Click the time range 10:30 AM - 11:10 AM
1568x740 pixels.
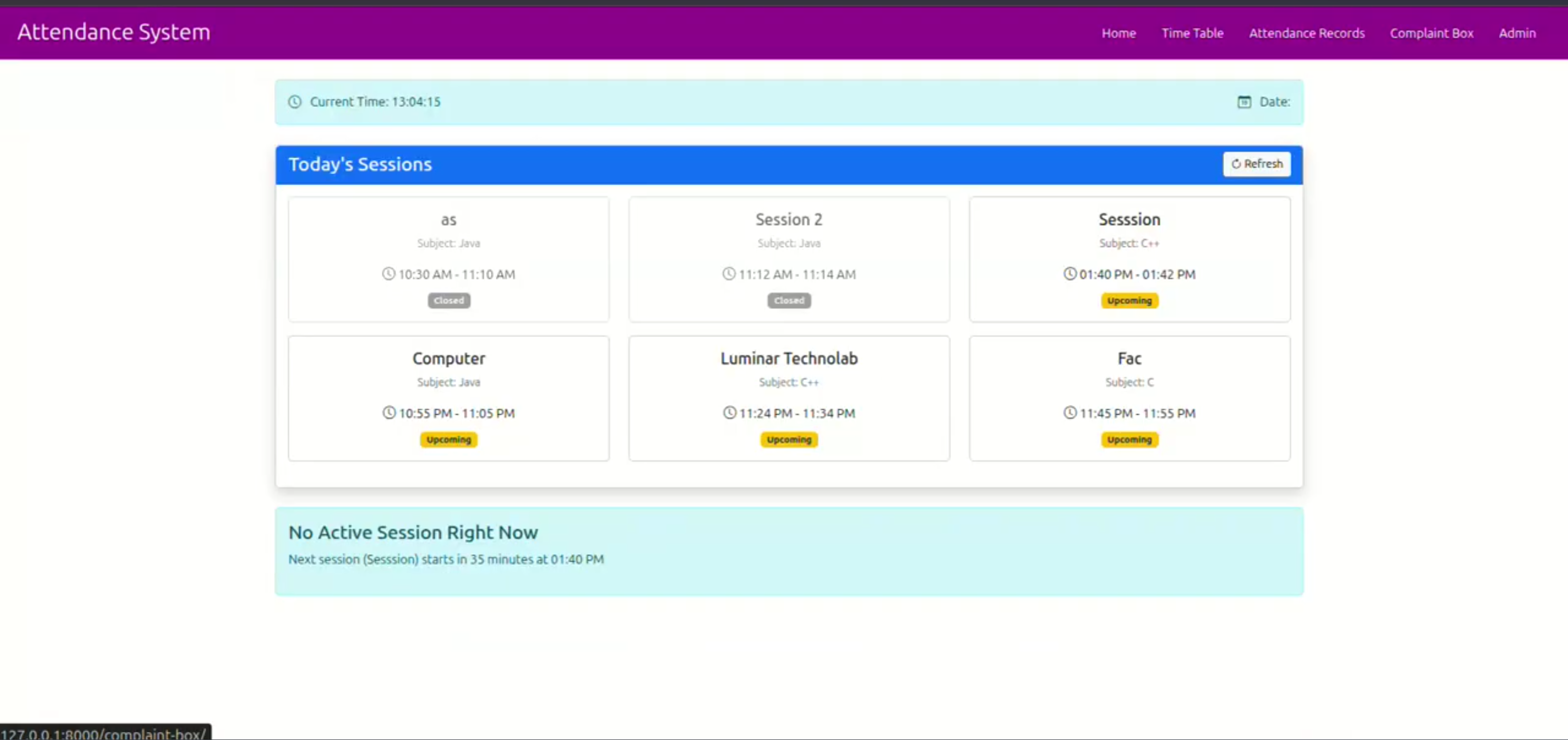click(457, 274)
